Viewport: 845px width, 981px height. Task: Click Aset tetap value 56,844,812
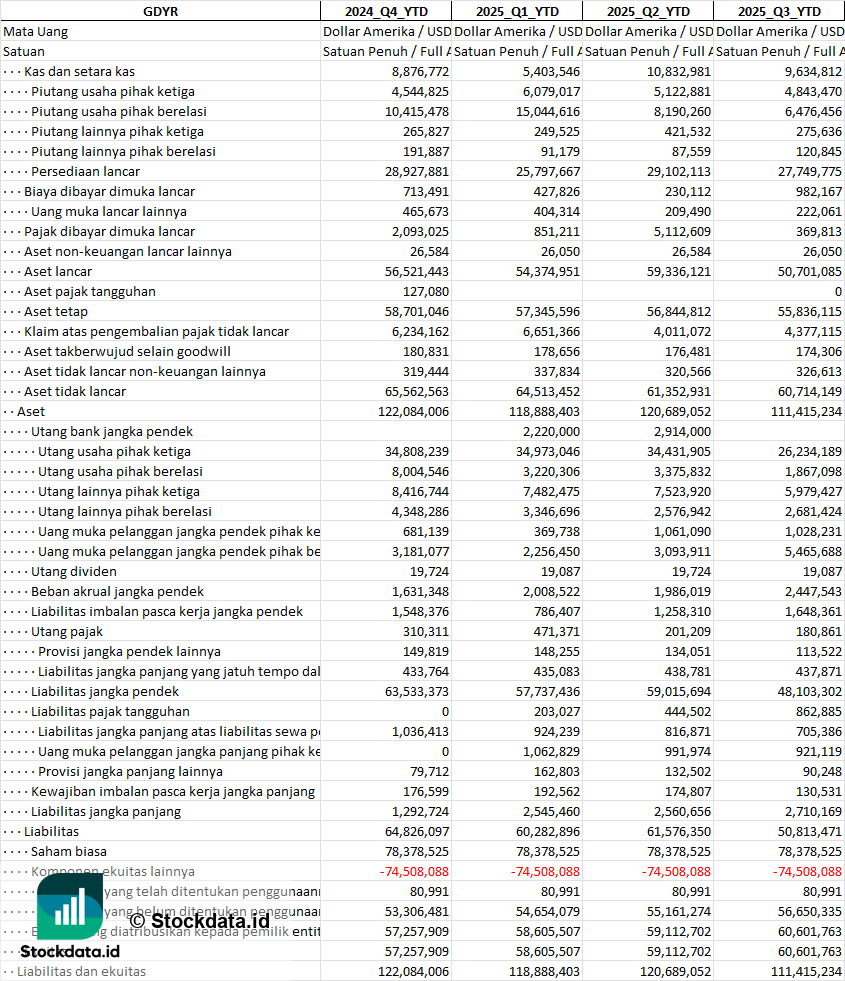click(x=679, y=312)
